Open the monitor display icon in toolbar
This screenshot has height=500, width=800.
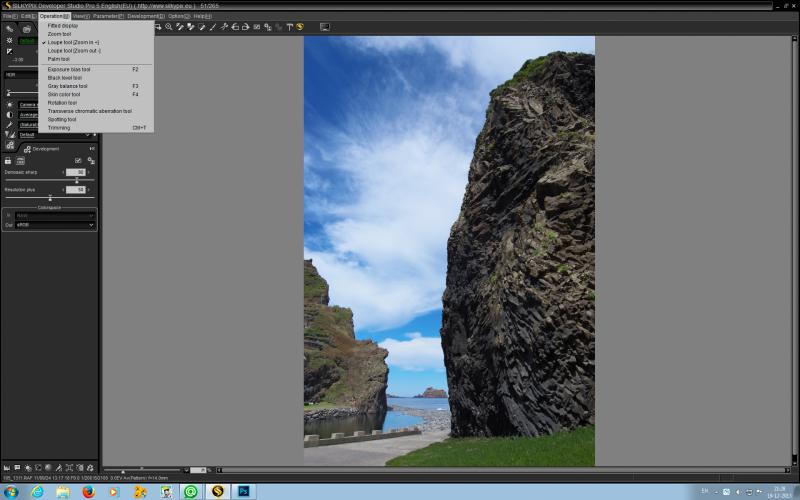click(324, 27)
